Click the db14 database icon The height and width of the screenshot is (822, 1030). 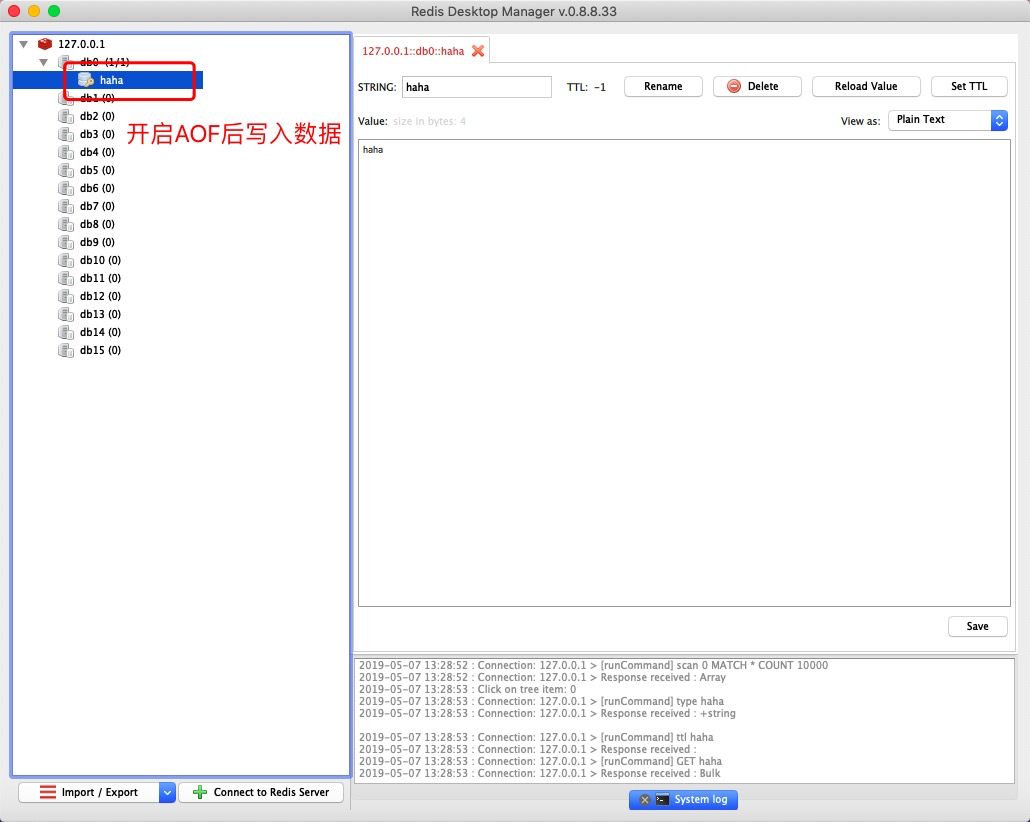[66, 332]
